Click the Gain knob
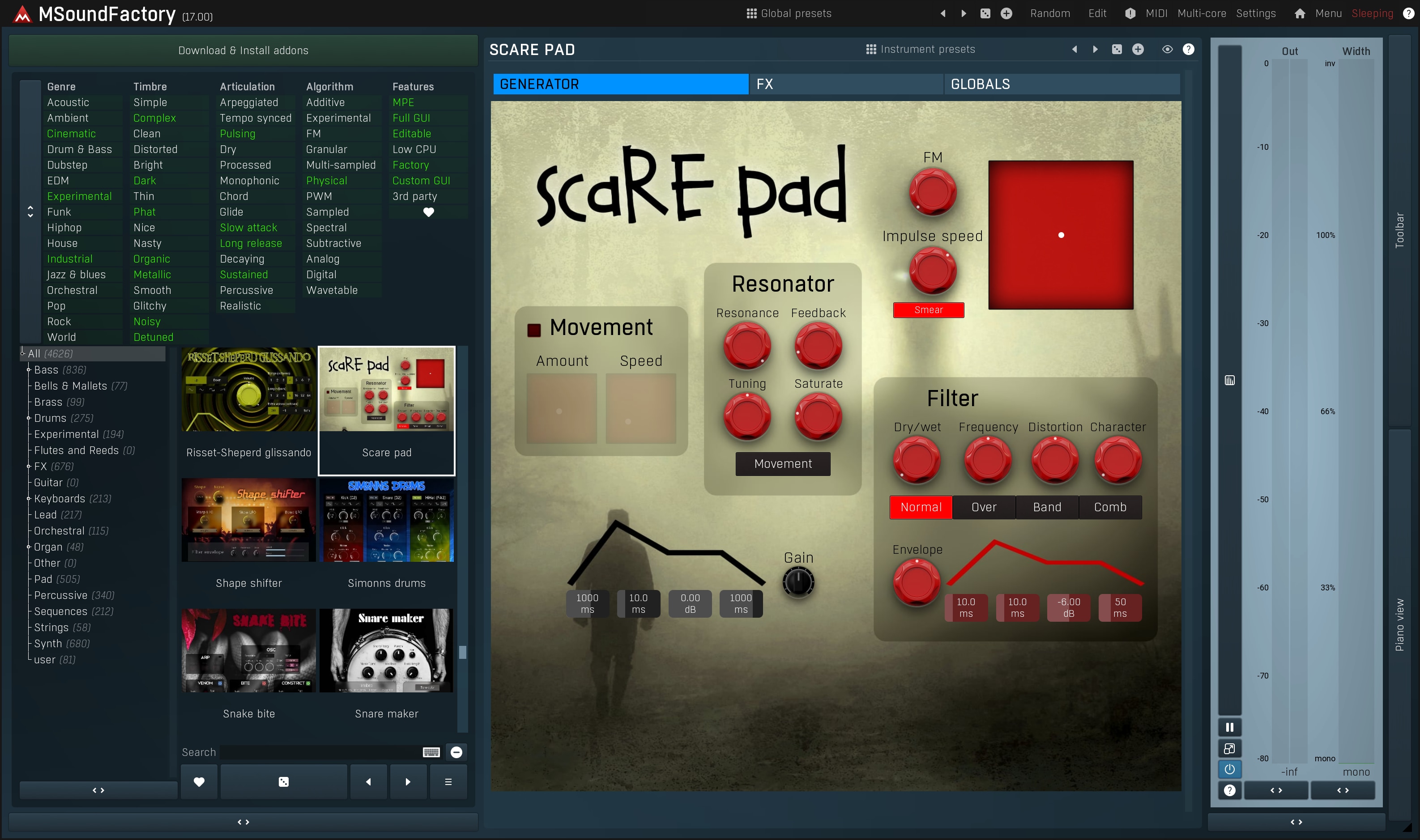This screenshot has width=1420, height=840. pyautogui.click(x=798, y=582)
